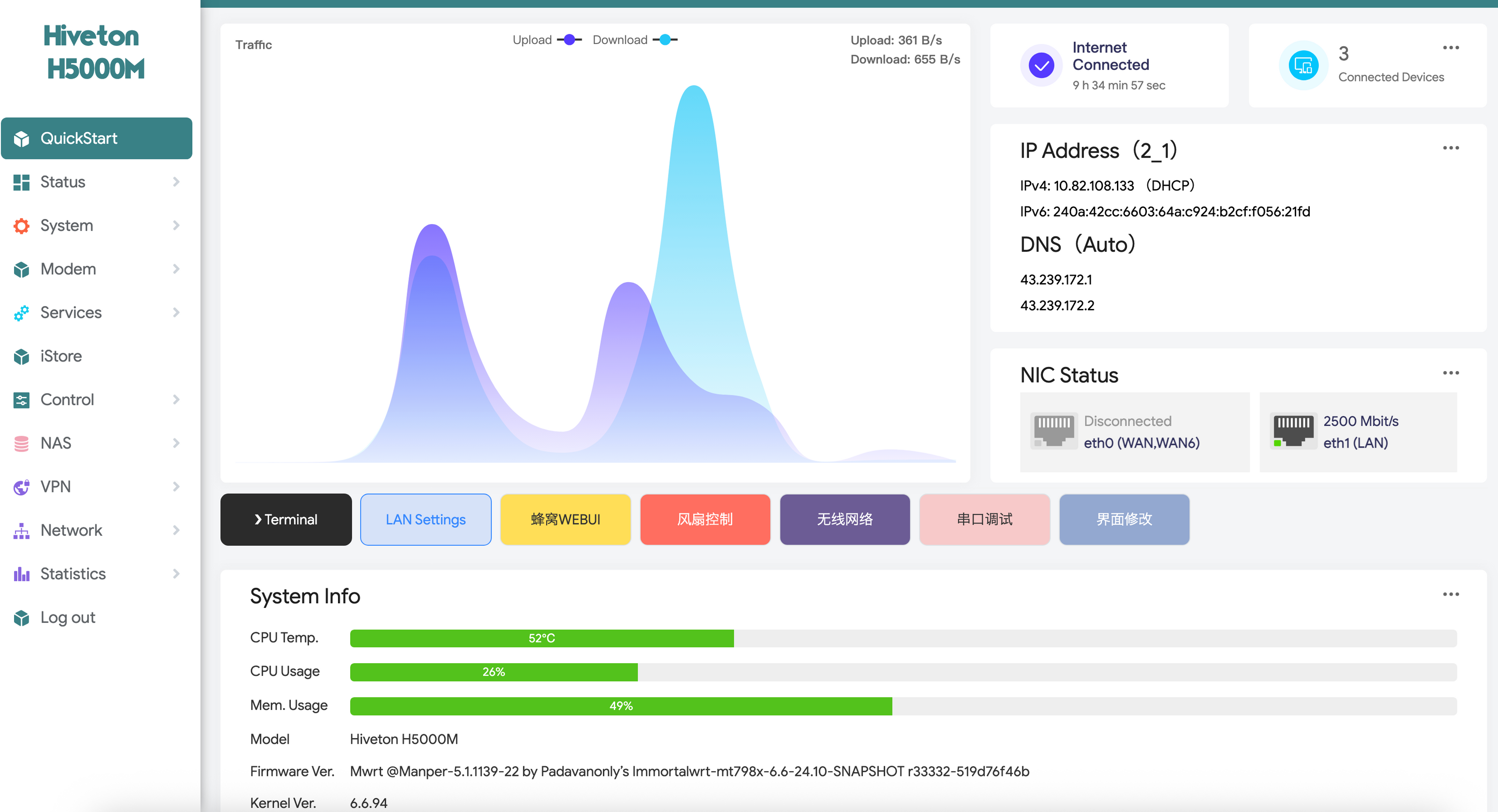This screenshot has height=812, width=1498.
Task: Select the QuickStart menu item
Action: pos(96,139)
